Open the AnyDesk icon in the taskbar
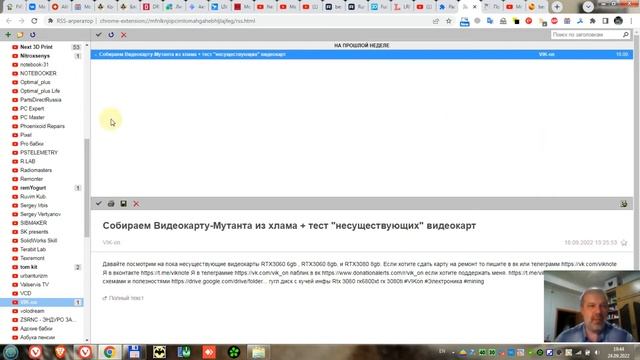The height and width of the screenshot is (360, 640). tap(209, 352)
